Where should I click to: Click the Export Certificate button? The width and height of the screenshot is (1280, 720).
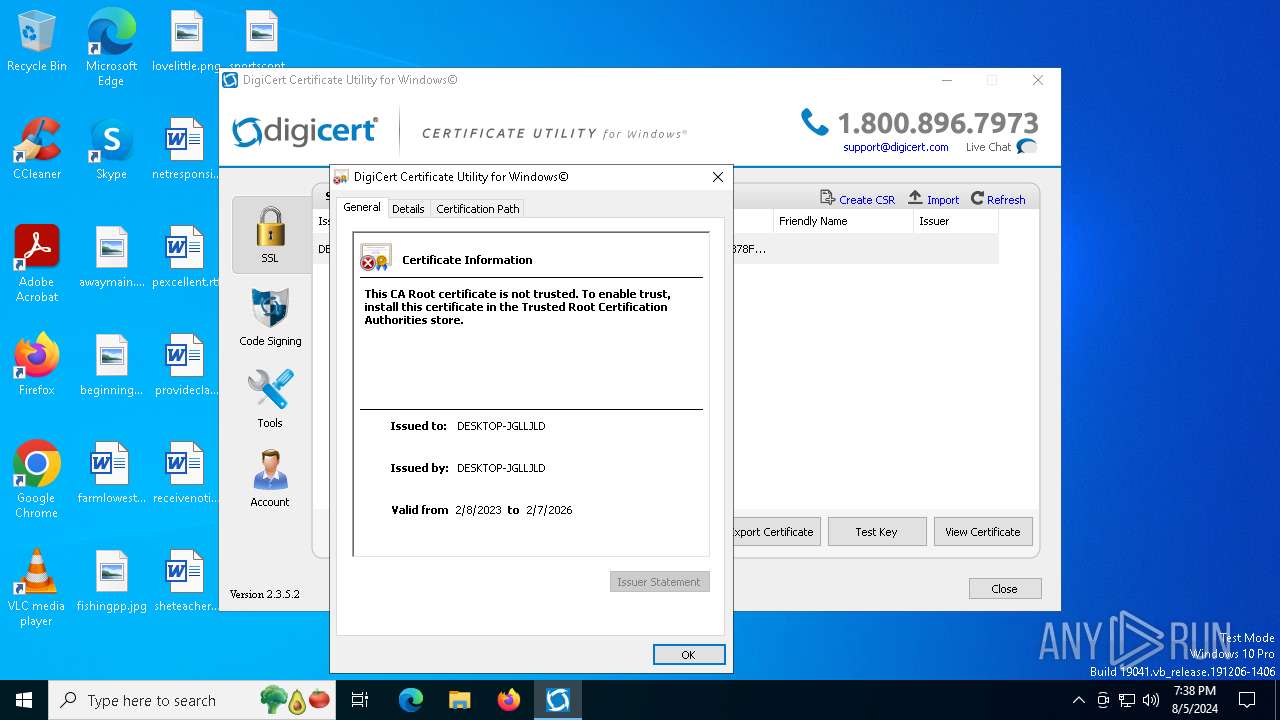776,532
